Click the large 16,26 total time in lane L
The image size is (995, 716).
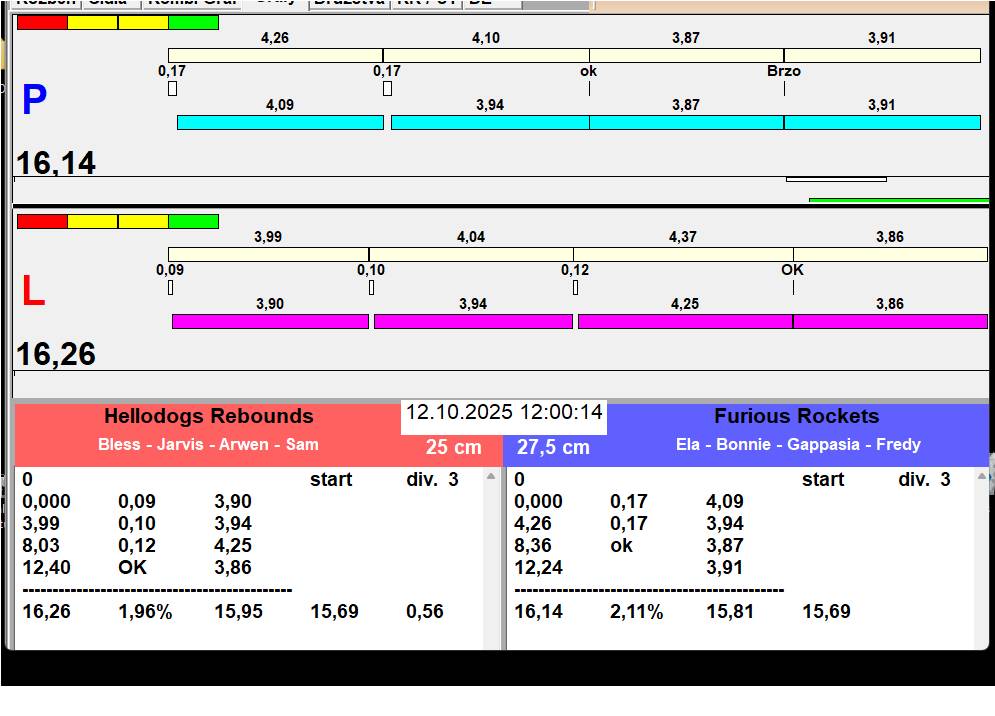tap(56, 354)
